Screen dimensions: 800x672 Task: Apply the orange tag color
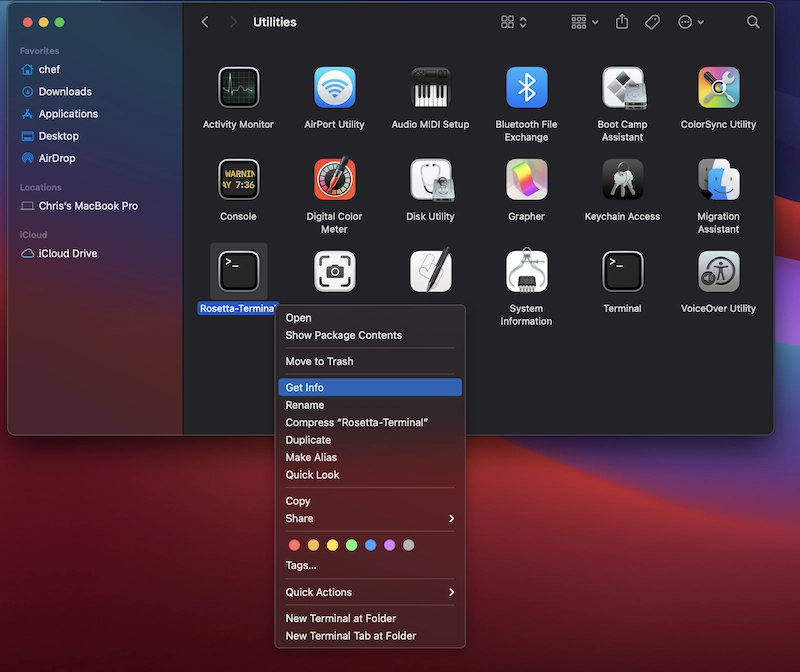click(313, 545)
